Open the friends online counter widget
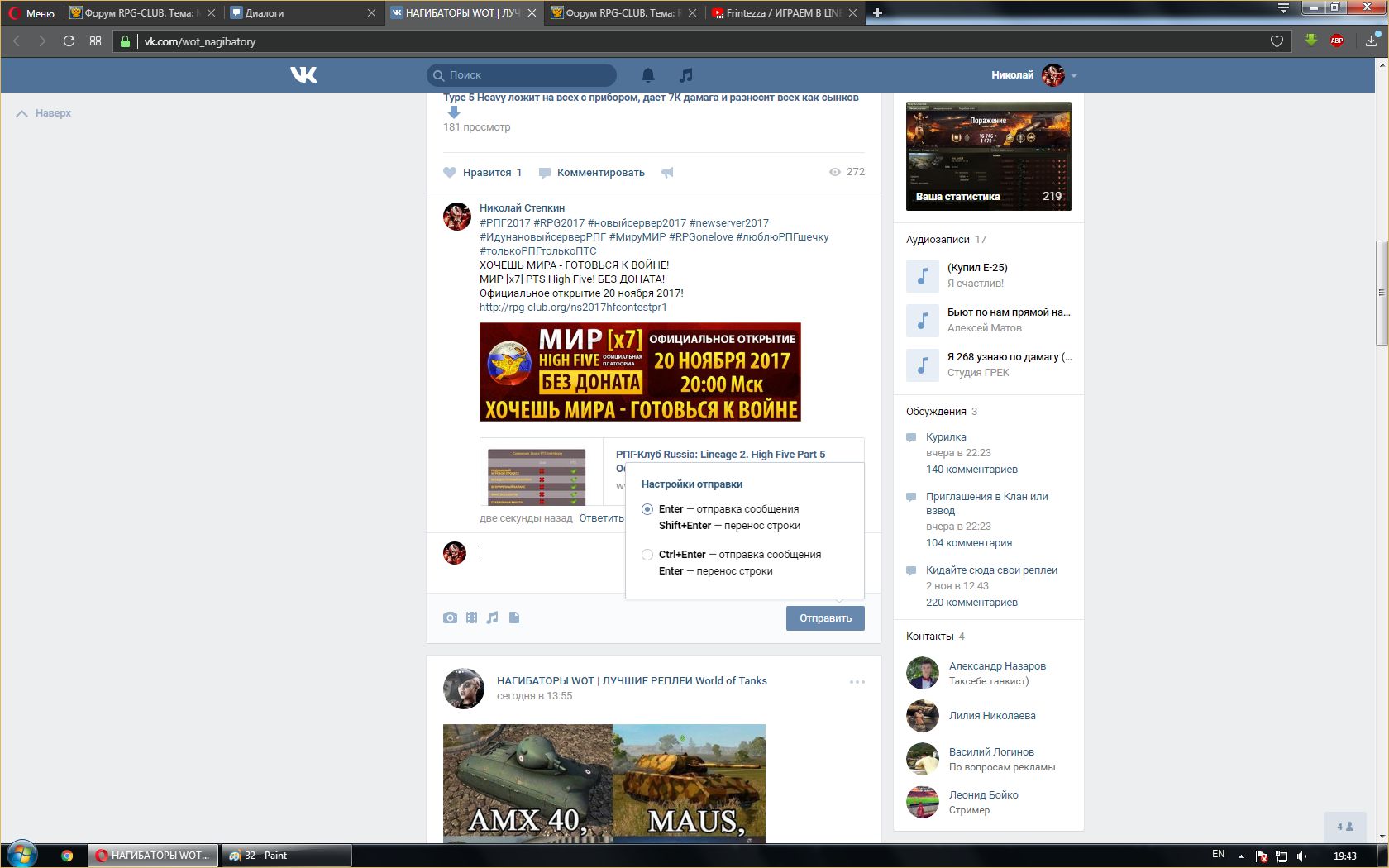The width and height of the screenshot is (1389, 868). [1345, 826]
